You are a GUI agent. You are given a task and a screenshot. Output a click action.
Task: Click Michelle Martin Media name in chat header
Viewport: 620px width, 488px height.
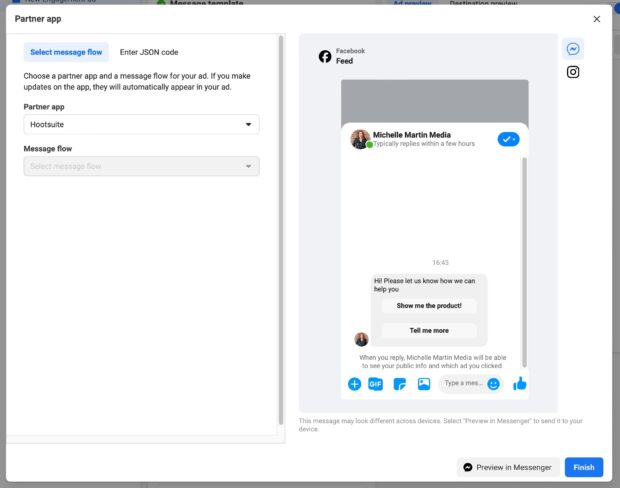(x=412, y=135)
